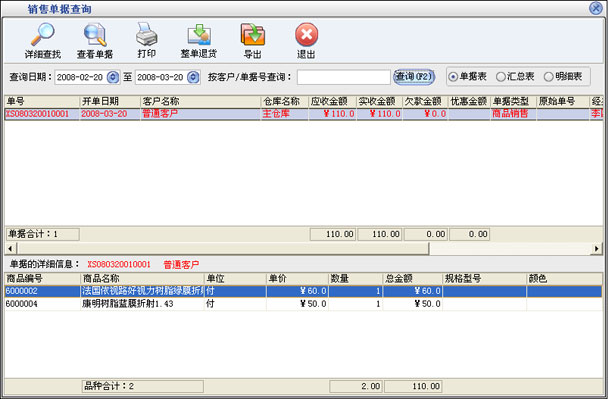This screenshot has width=612, height=399.
Task: Click the 数量 column header
Action: (x=356, y=279)
